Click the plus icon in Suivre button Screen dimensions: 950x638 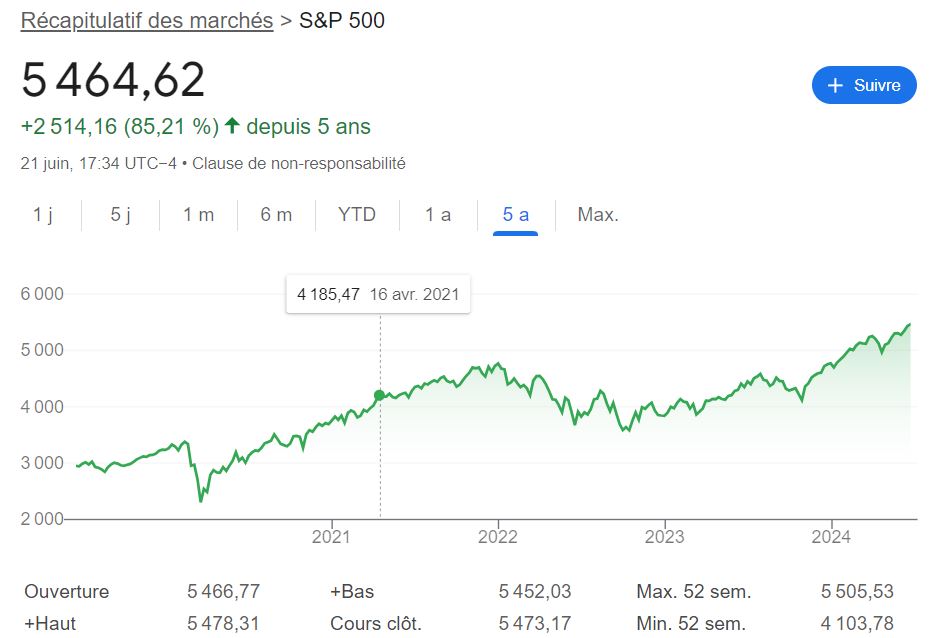(836, 86)
